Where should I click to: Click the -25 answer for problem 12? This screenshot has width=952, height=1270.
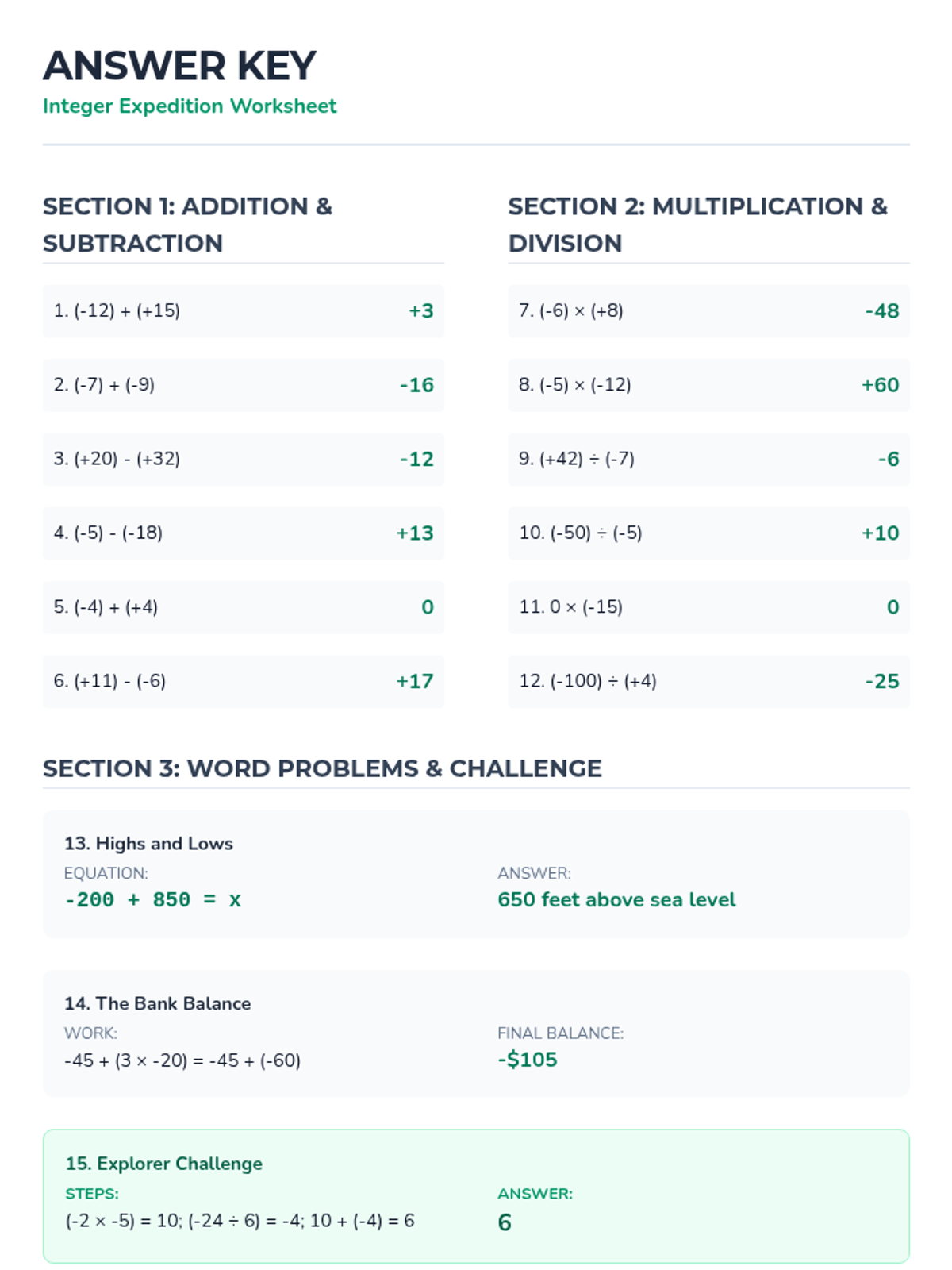click(x=881, y=682)
